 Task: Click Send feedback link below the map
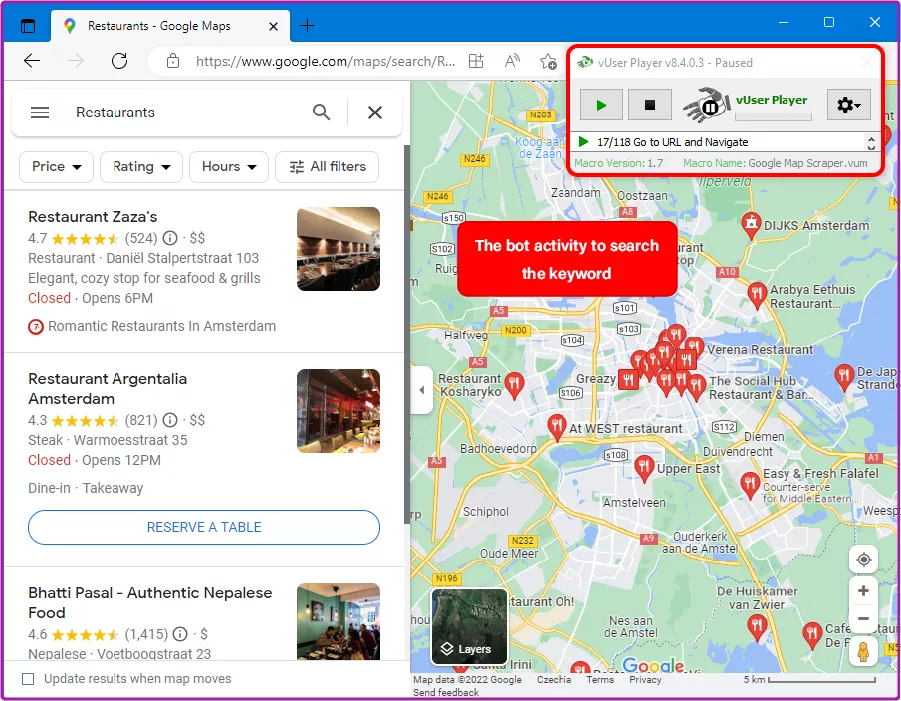(x=446, y=692)
